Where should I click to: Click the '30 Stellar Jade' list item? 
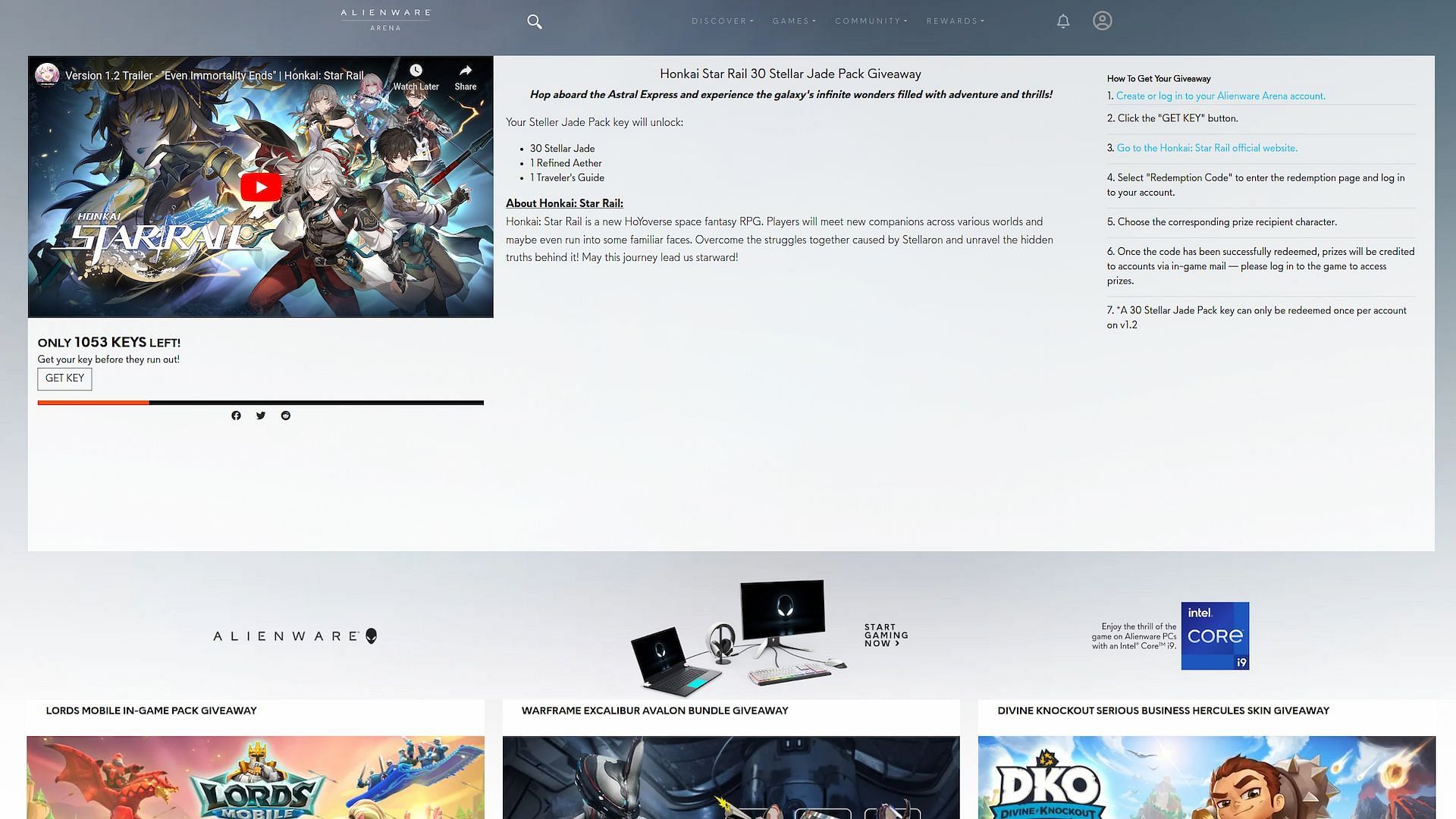coord(562,149)
